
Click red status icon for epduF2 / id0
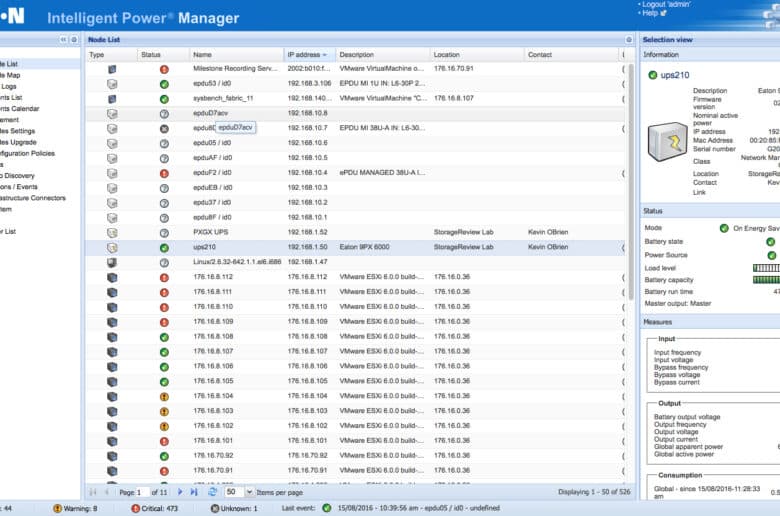pyautogui.click(x=164, y=174)
